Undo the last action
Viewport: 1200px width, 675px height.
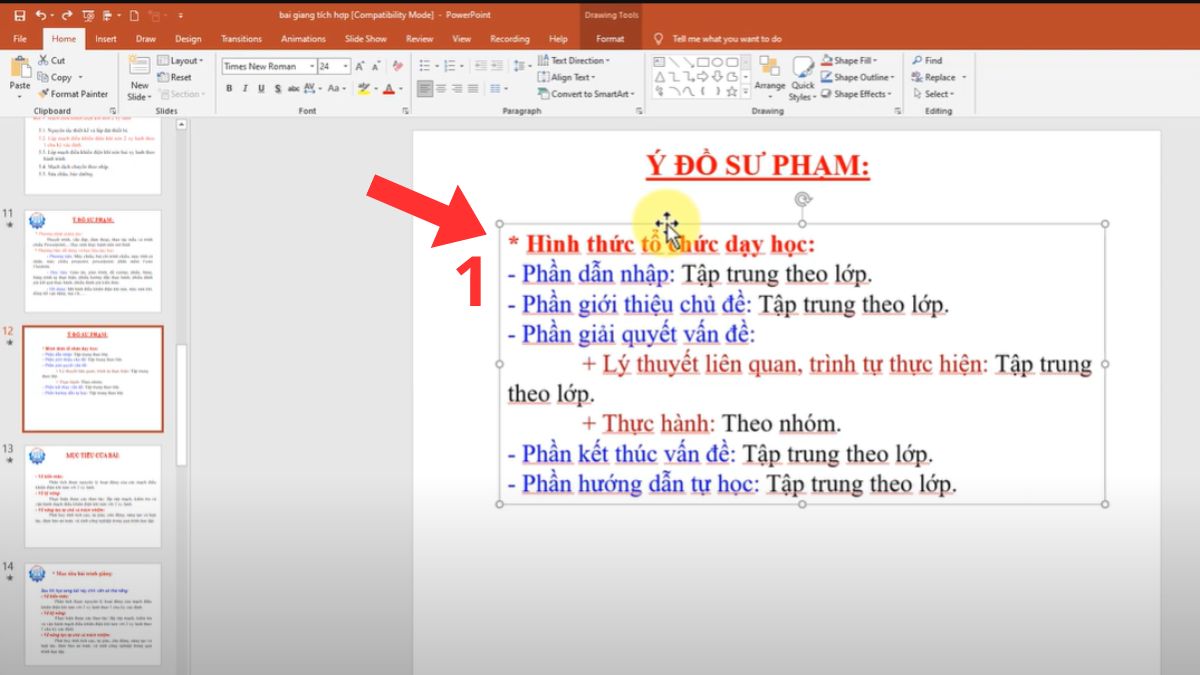39,15
